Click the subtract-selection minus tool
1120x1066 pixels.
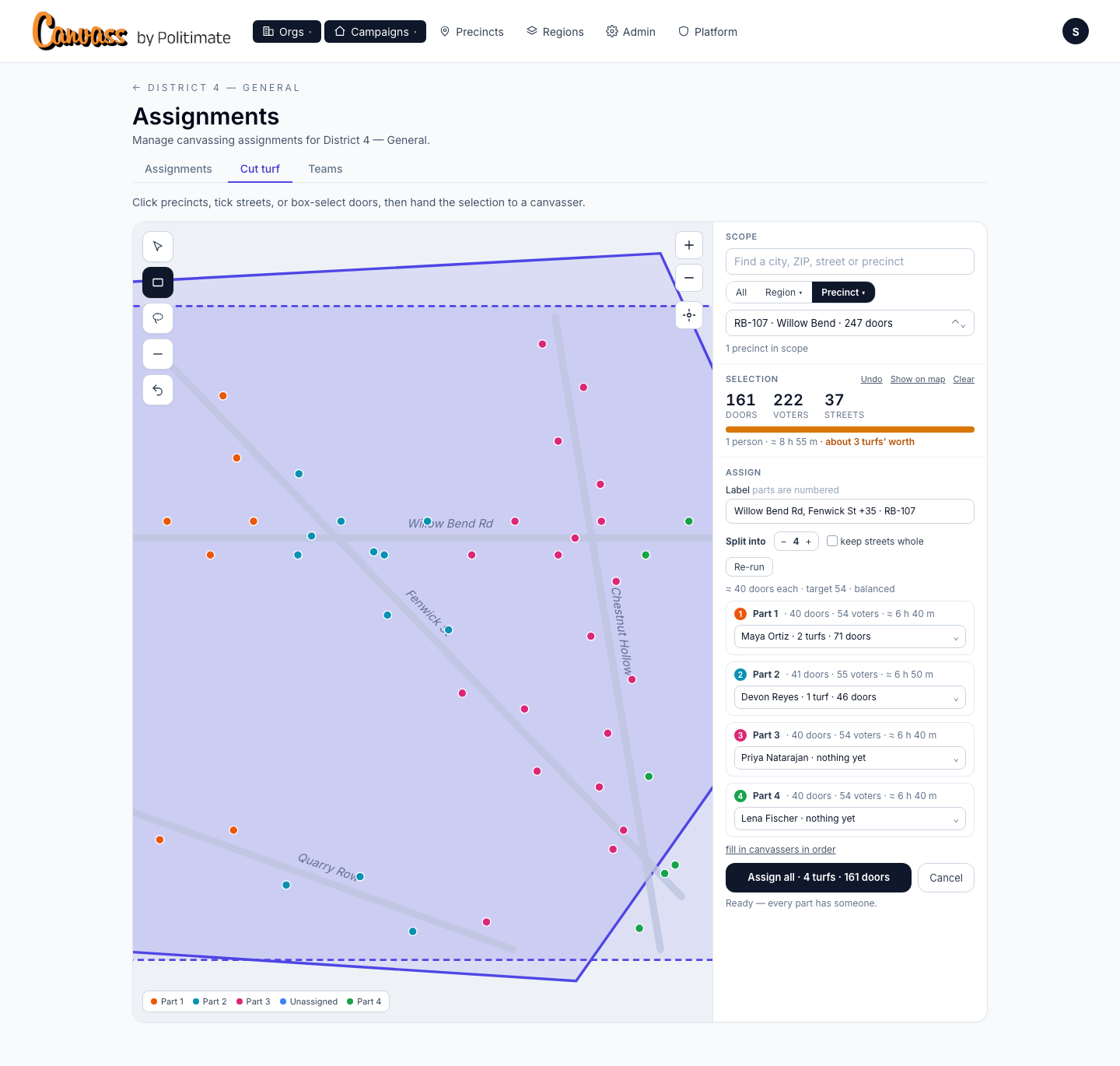click(x=158, y=354)
